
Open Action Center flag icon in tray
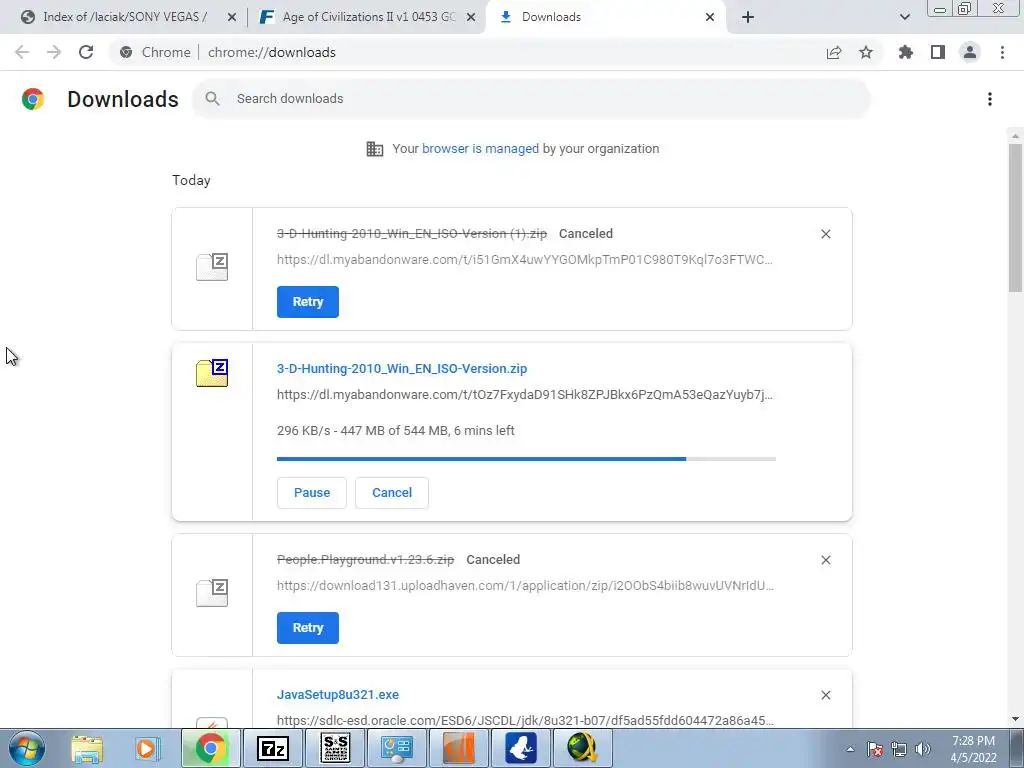(875, 749)
